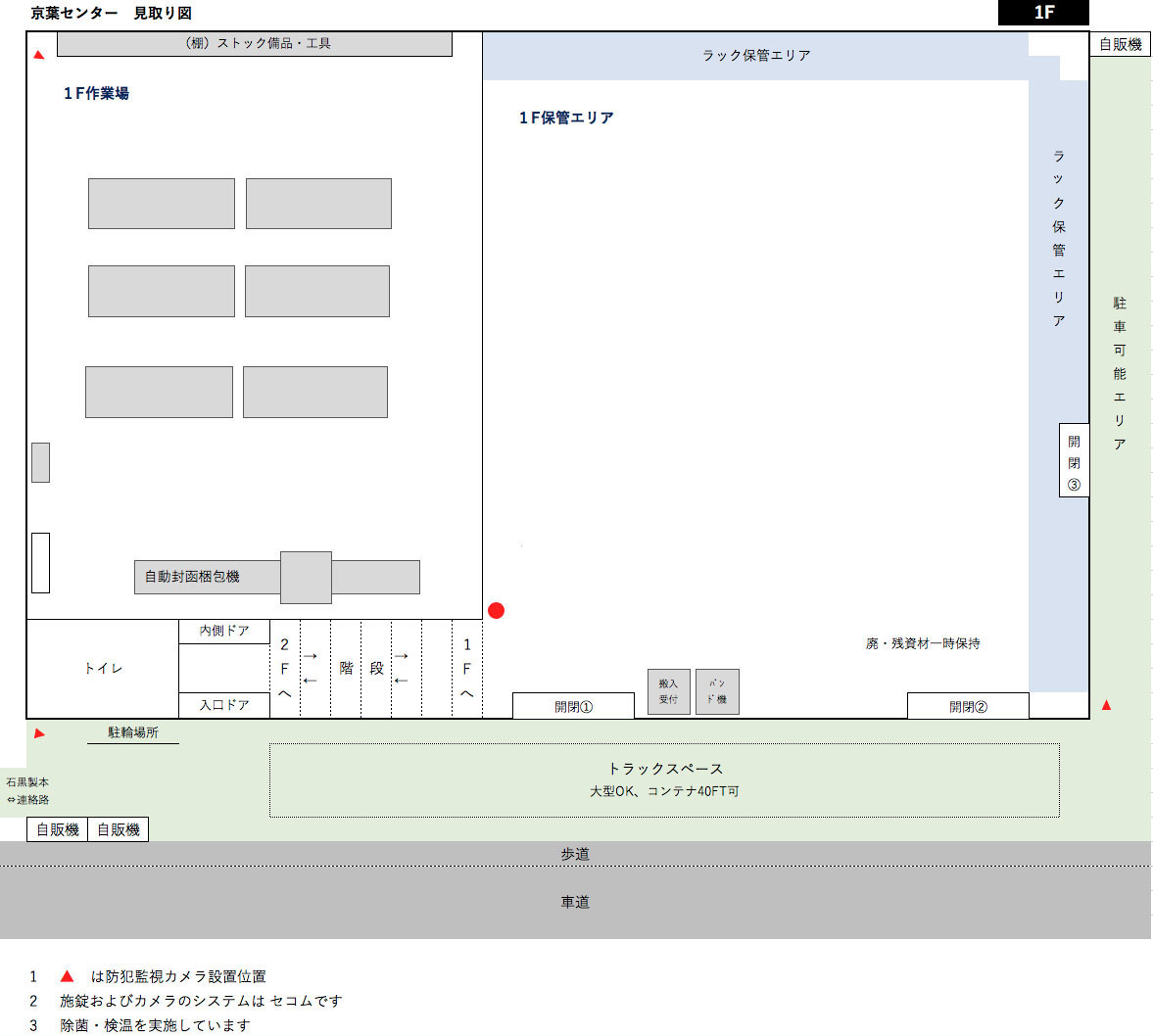Click the 自販機 box at the top right
This screenshot has height=1036, width=1153.
(1120, 44)
